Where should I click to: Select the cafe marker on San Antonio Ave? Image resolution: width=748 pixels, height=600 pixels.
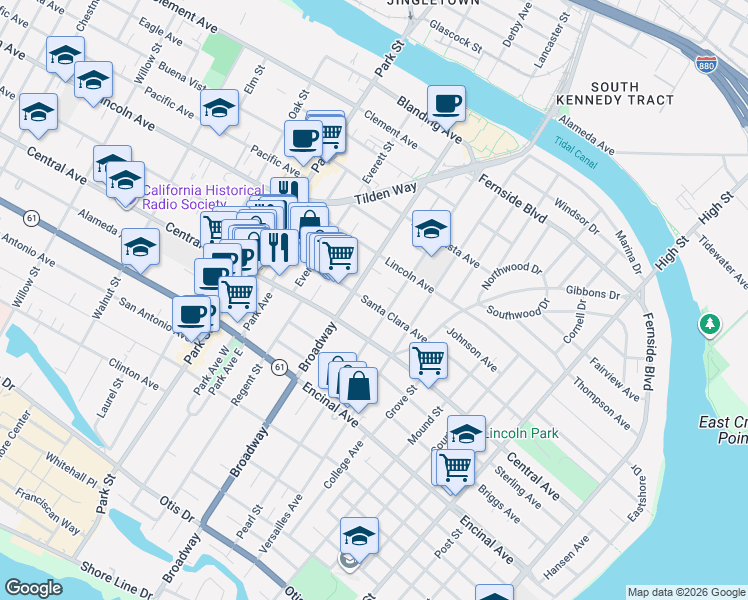[191, 318]
